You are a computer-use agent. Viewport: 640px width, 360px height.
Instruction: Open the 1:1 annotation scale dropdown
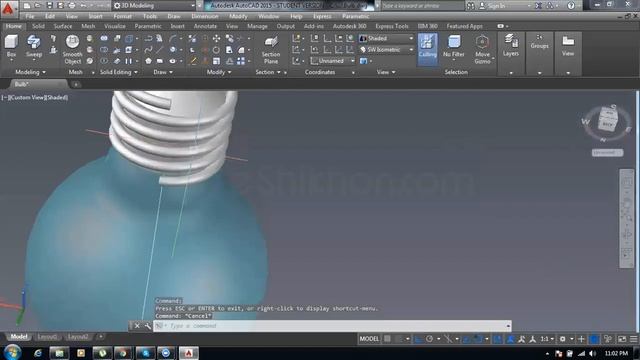pos(547,339)
